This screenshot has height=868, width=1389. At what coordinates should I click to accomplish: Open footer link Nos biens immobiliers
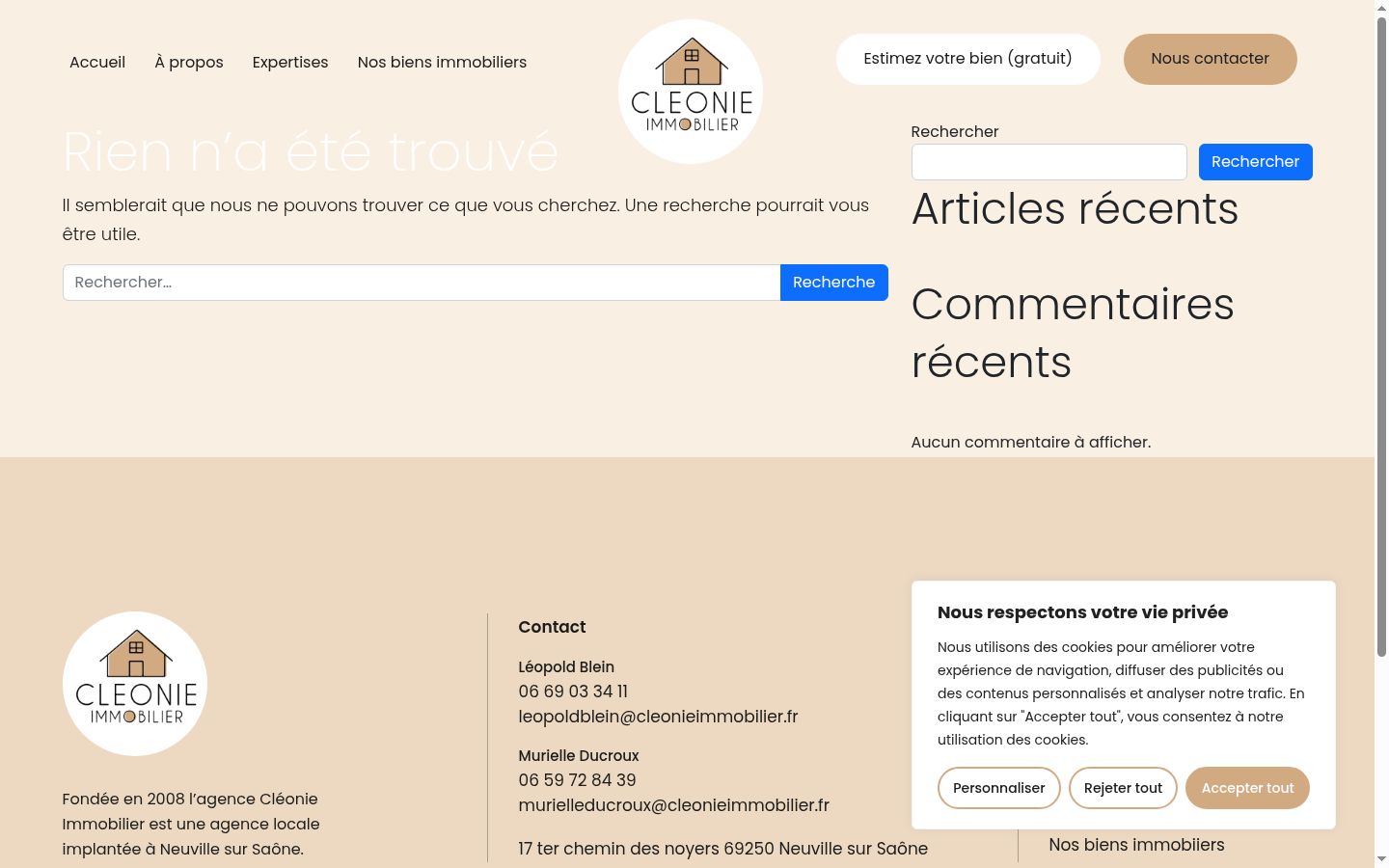[x=1136, y=845]
